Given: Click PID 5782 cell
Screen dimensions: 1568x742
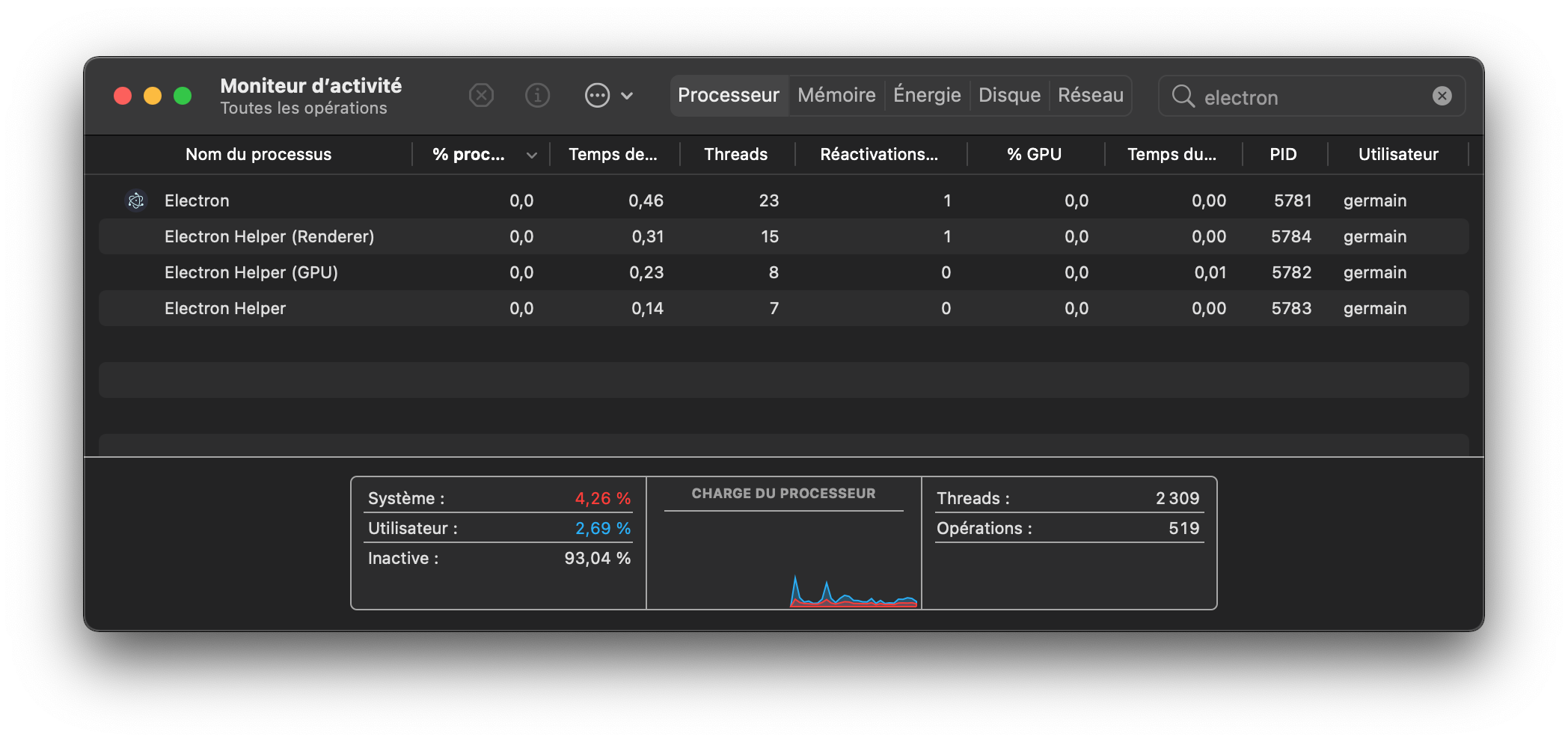Looking at the screenshot, I should (1292, 272).
